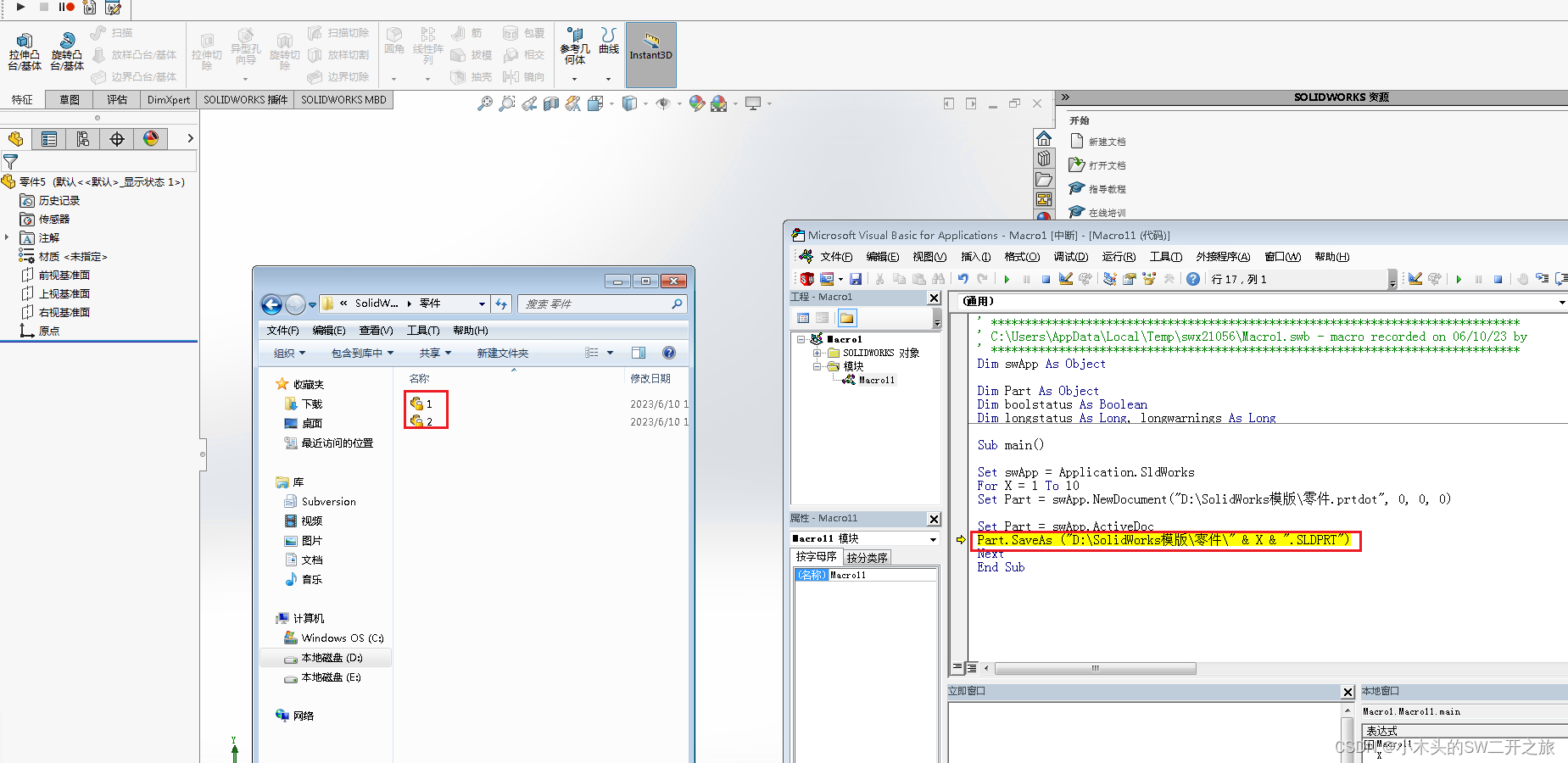Screen dimensions: 1568x763
Task: Open the 组织 dropdown in Explorer toolbar
Action: point(289,354)
